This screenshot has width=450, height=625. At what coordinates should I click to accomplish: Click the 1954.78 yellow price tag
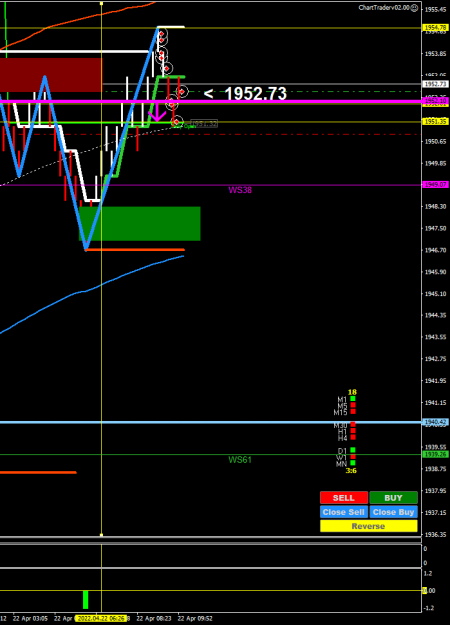click(x=435, y=28)
